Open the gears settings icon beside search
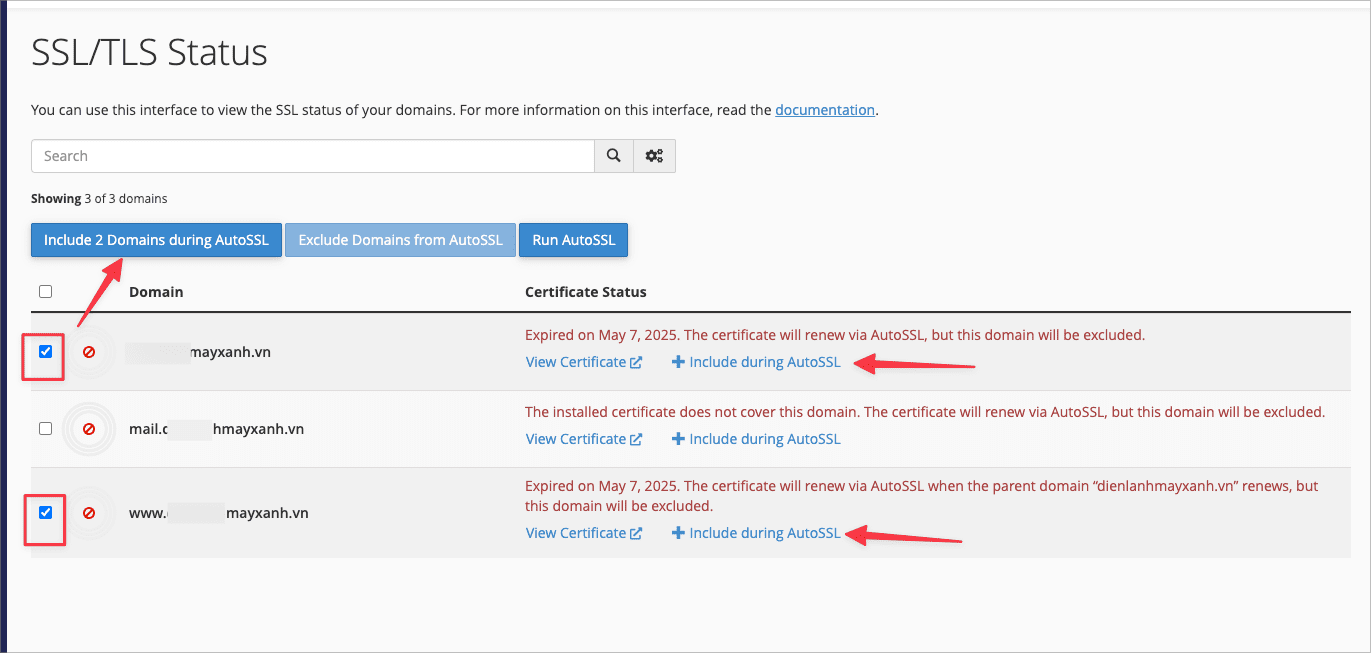This screenshot has height=653, width=1371. (x=655, y=156)
